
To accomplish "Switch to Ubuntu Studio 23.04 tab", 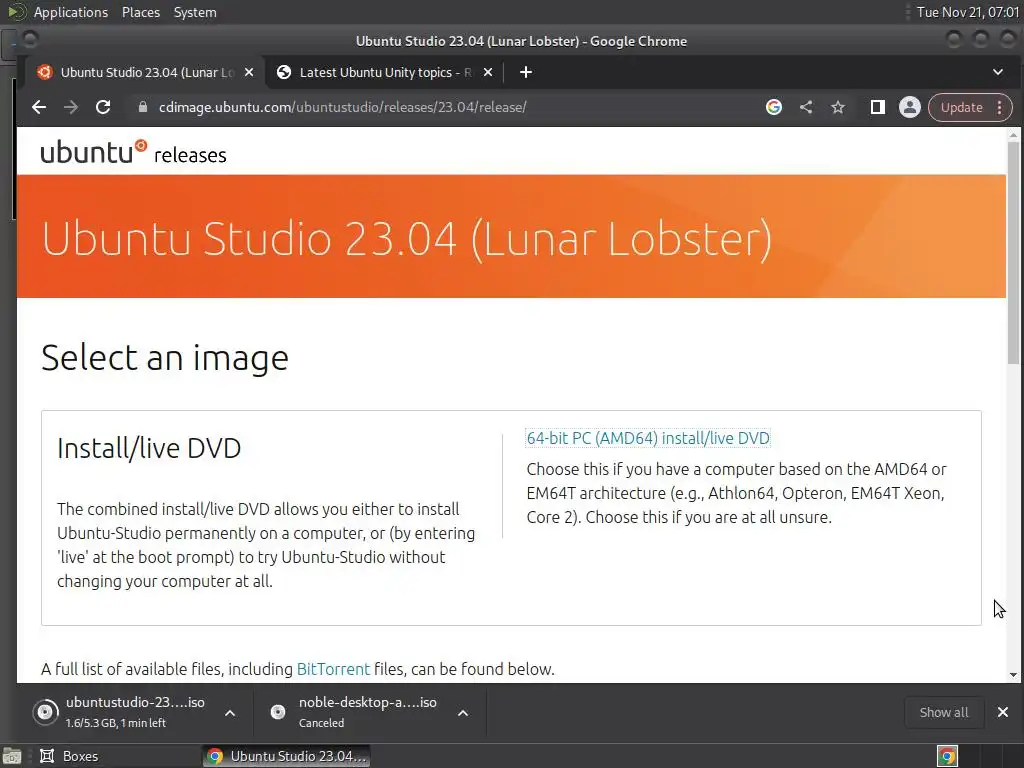I will 144,72.
